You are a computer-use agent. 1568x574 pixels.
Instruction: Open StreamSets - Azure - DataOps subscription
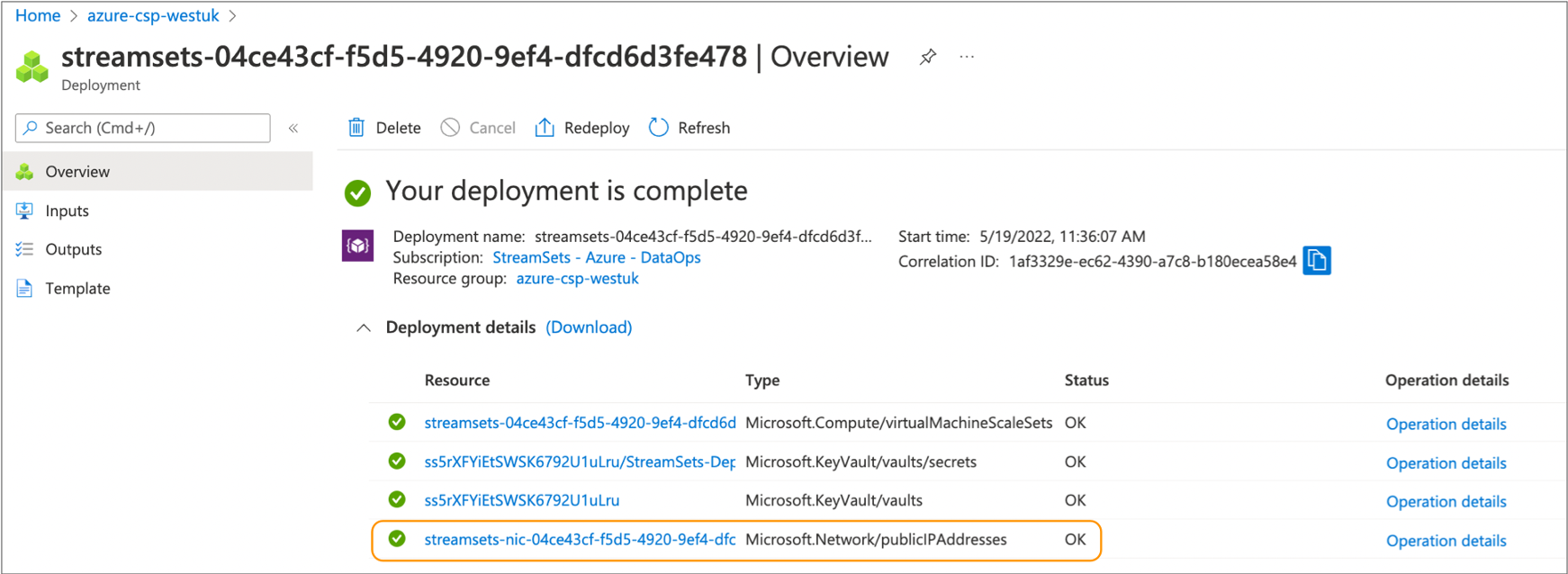(x=596, y=257)
